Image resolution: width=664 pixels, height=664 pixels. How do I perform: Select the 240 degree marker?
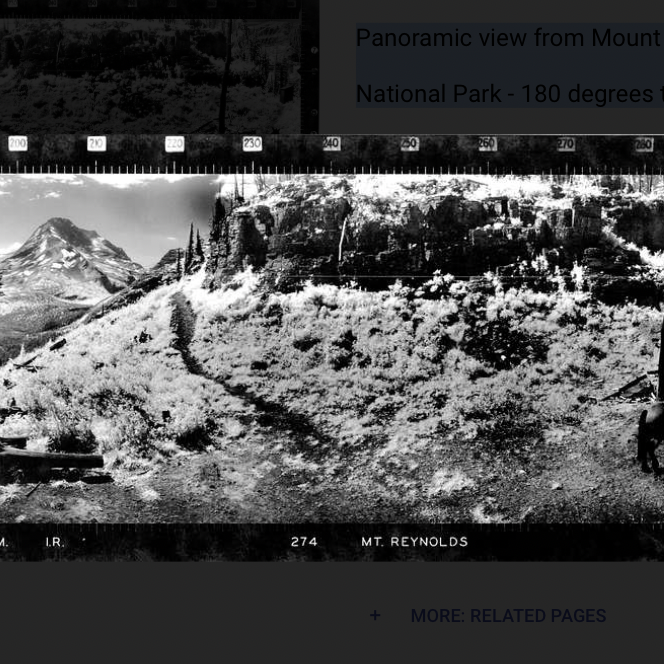click(331, 144)
